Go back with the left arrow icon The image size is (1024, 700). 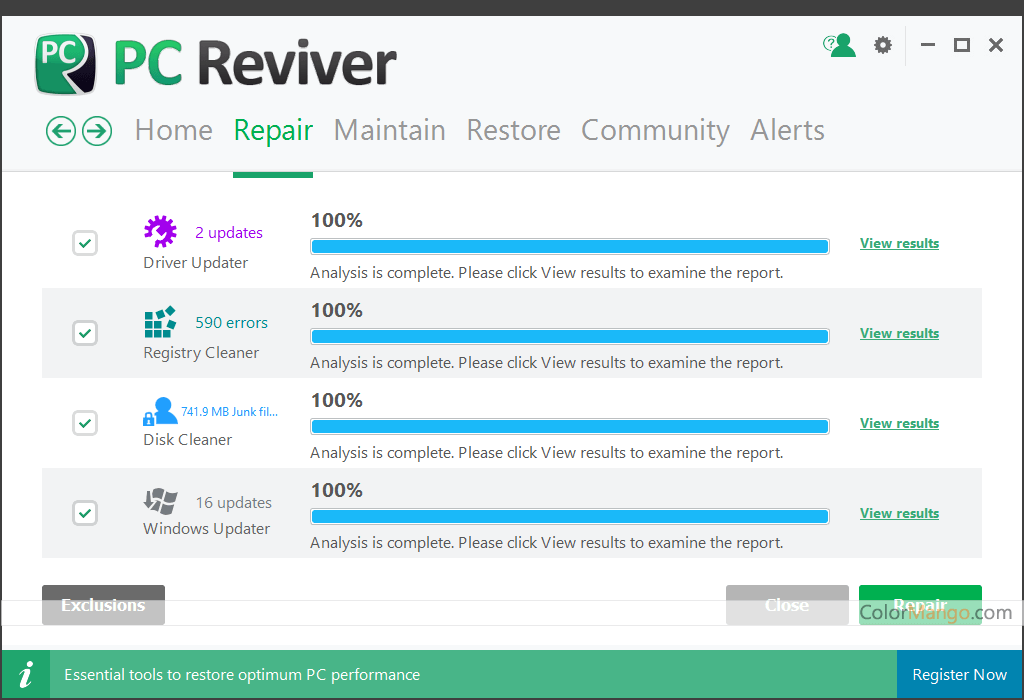(61, 131)
